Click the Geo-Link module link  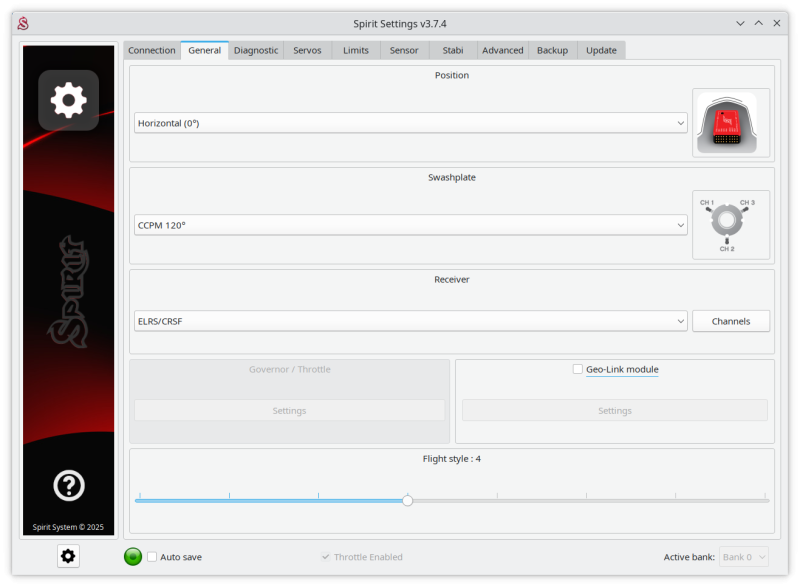624,369
